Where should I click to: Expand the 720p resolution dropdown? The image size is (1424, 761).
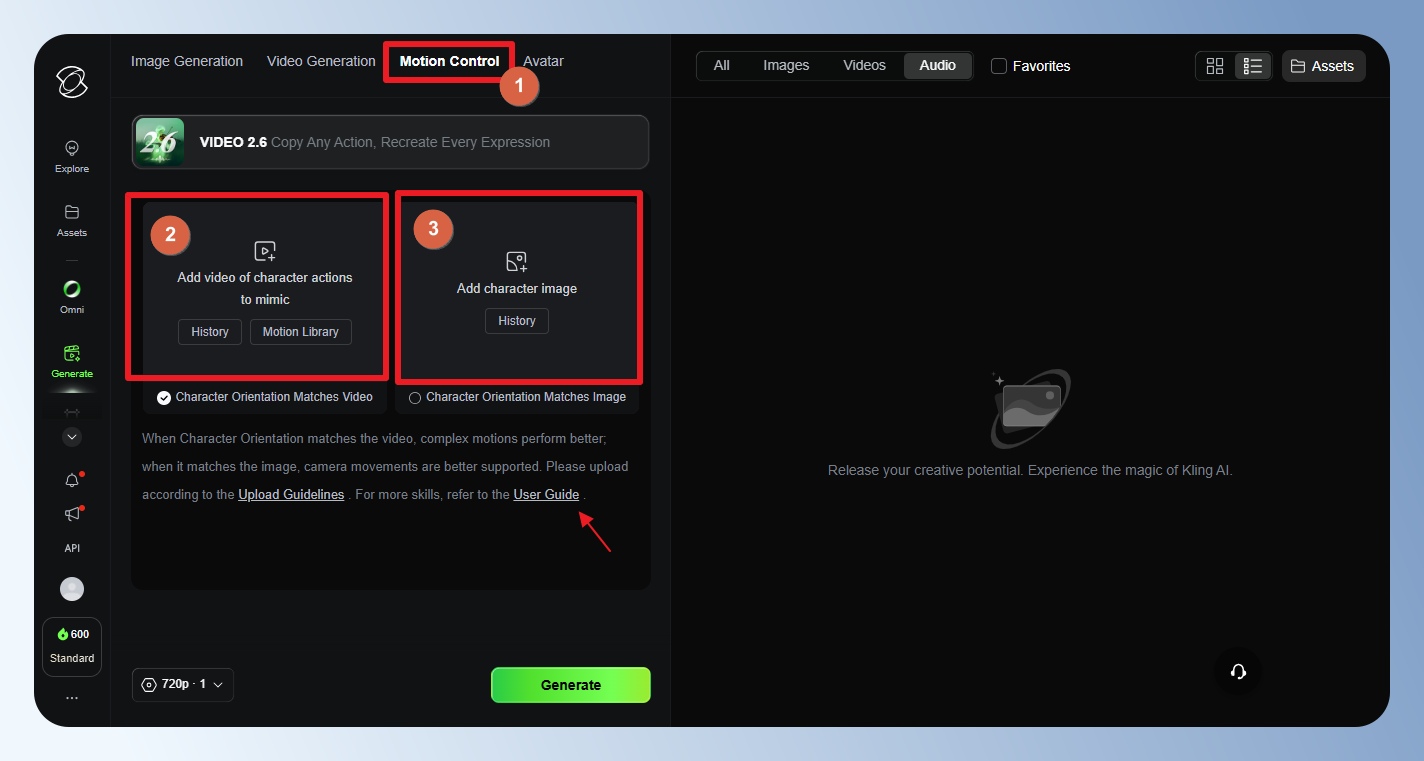[x=183, y=685]
